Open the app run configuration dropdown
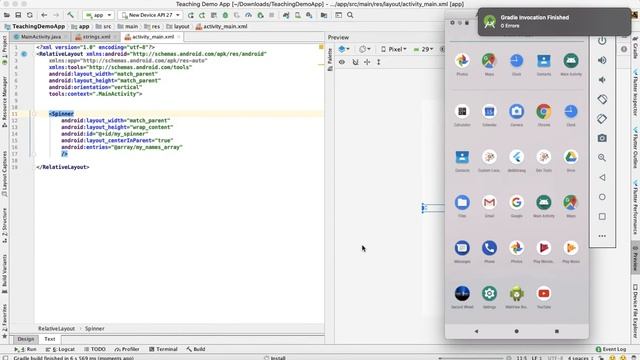The width and height of the screenshot is (640, 360). (x=98, y=15)
